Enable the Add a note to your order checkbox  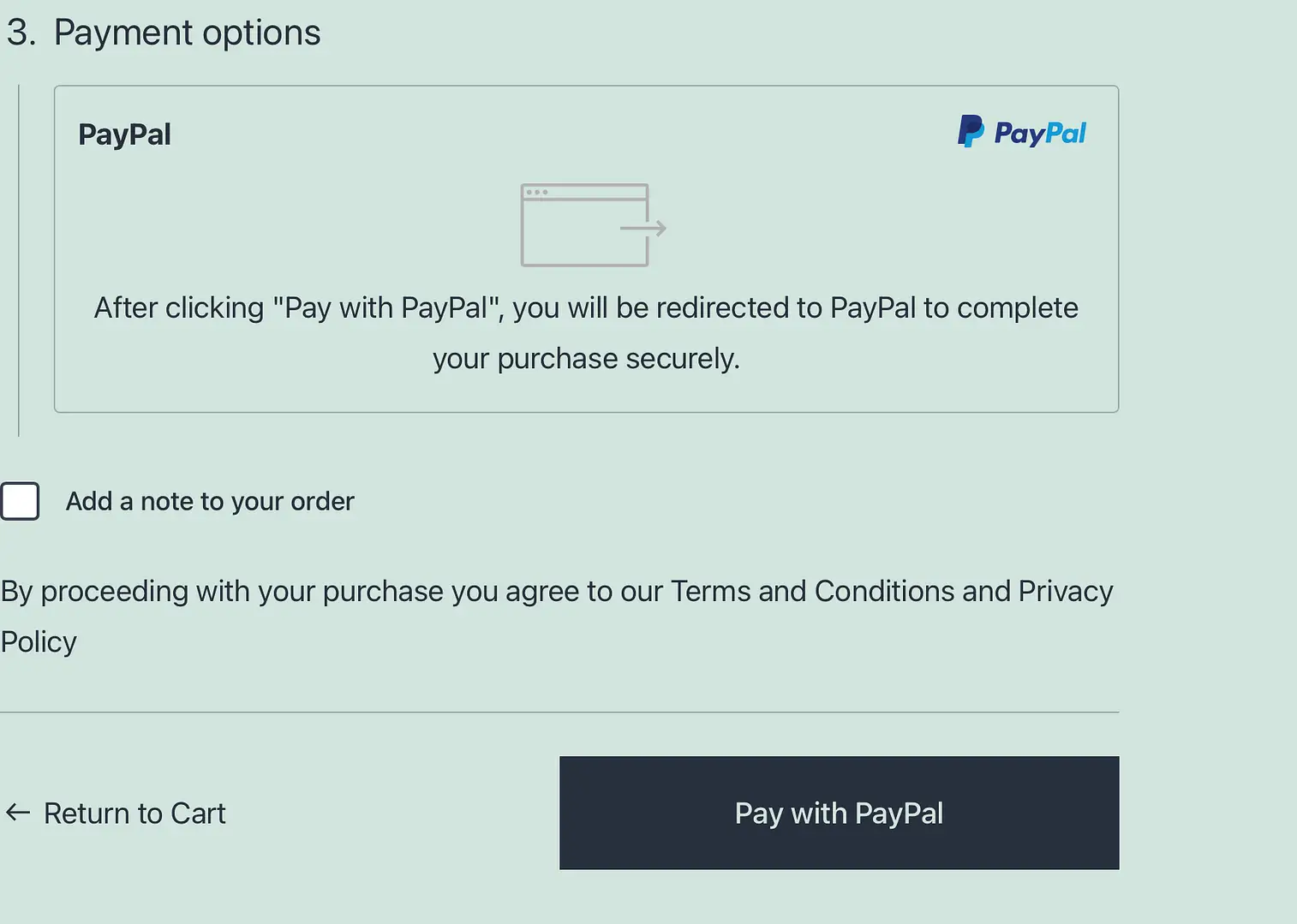click(x=21, y=501)
